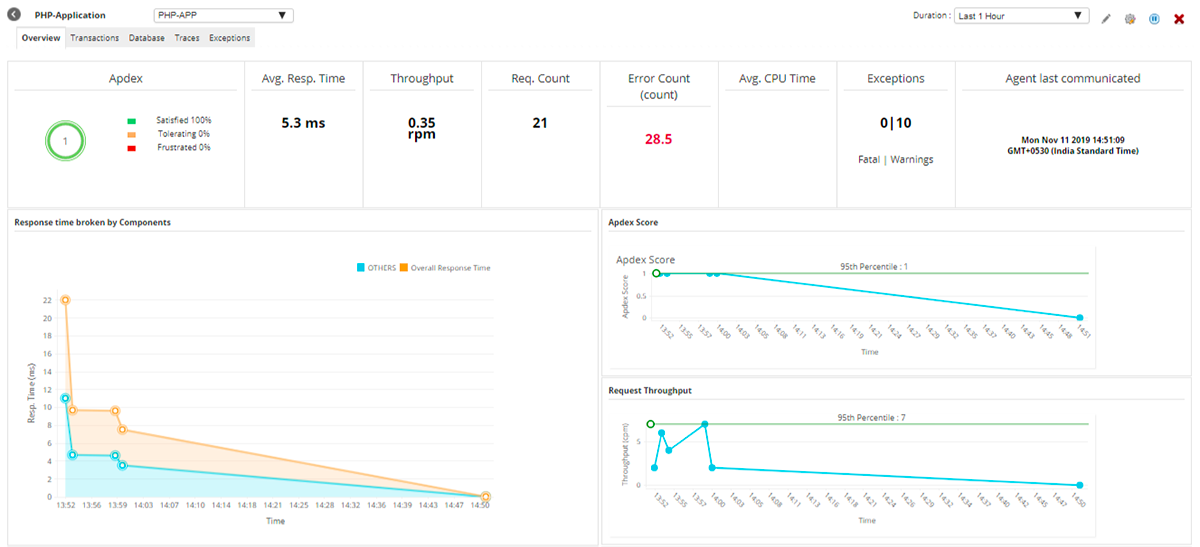Image resolution: width=1200 pixels, height=547 pixels.
Task: Switch to the Transactions tab
Action: (x=95, y=38)
